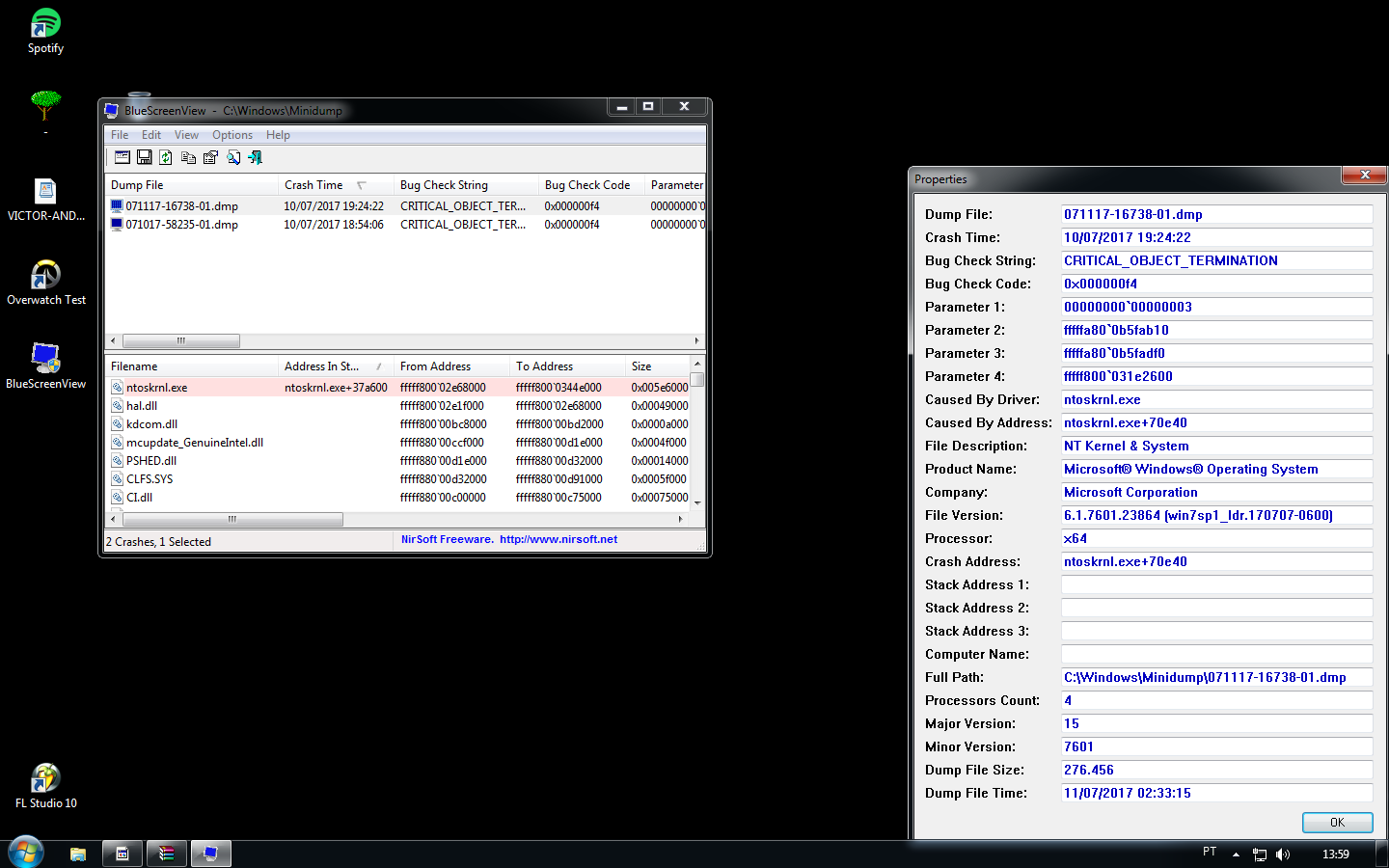This screenshot has width=1389, height=868.
Task: Select dump file 071017-58235-01.dmp row
Action: (x=405, y=224)
